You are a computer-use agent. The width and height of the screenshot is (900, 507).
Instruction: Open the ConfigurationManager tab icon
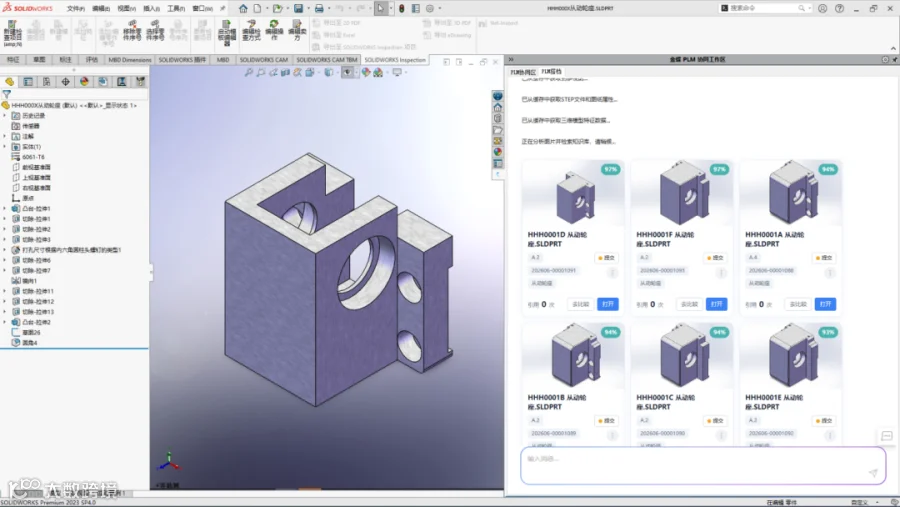tap(46, 82)
